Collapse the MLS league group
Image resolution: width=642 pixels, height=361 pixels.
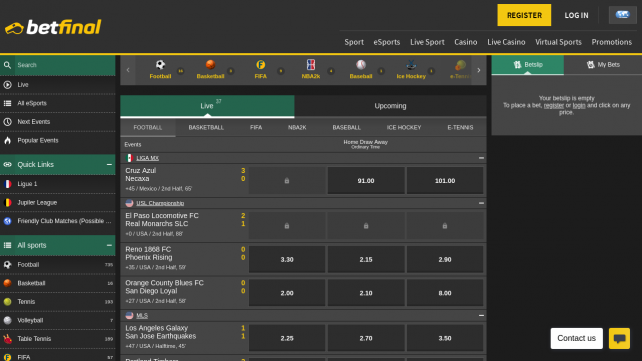482,316
